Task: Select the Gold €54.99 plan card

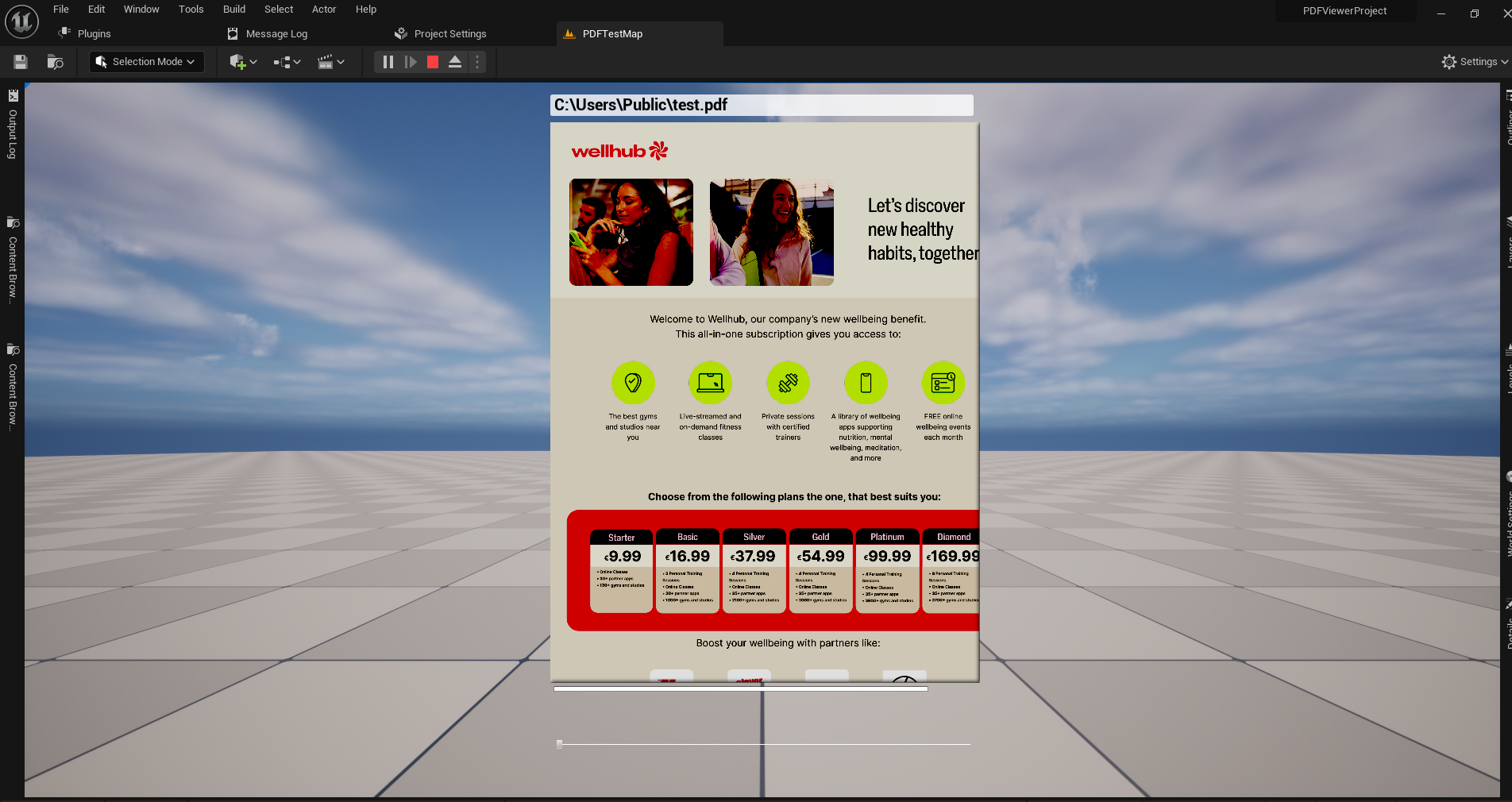Action: click(821, 571)
